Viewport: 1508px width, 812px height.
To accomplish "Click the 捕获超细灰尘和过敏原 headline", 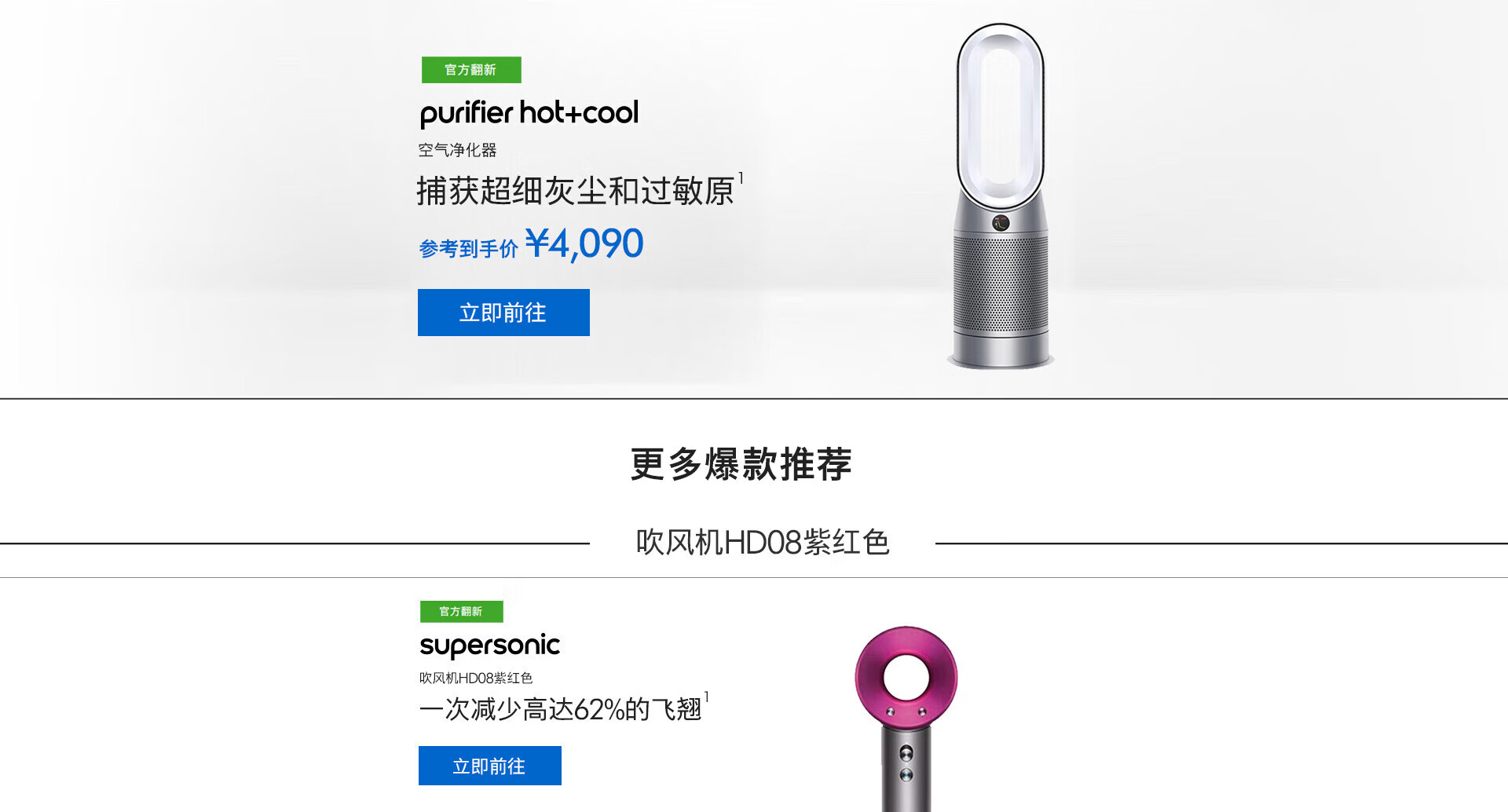I will [x=575, y=191].
